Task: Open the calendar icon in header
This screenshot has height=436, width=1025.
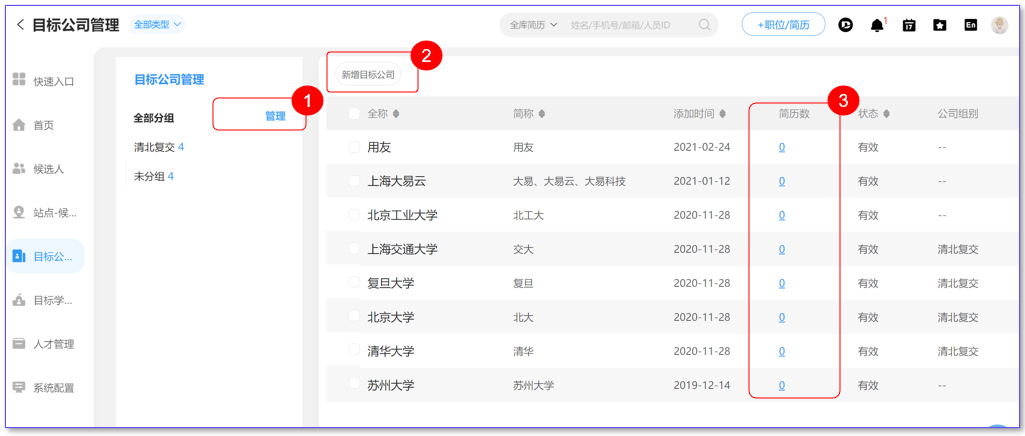Action: click(909, 25)
